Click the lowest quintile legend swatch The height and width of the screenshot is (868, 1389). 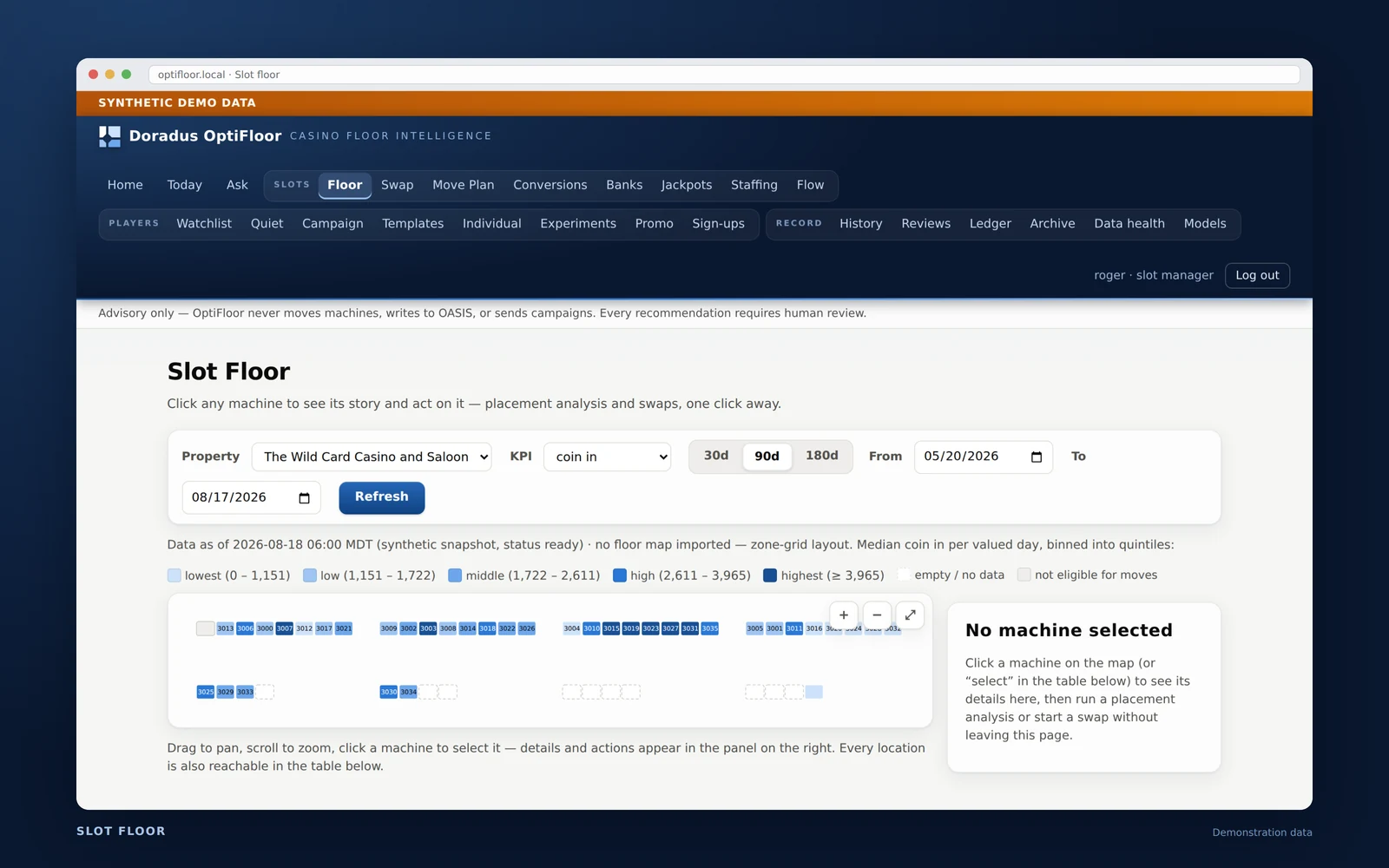(x=174, y=575)
